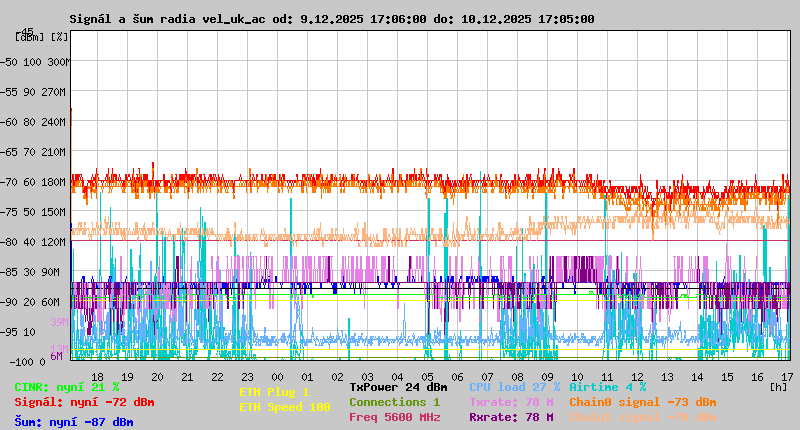Screen dimensions: 800x430
Task: Select the Txrate 78 M legend entry
Action: click(x=510, y=402)
